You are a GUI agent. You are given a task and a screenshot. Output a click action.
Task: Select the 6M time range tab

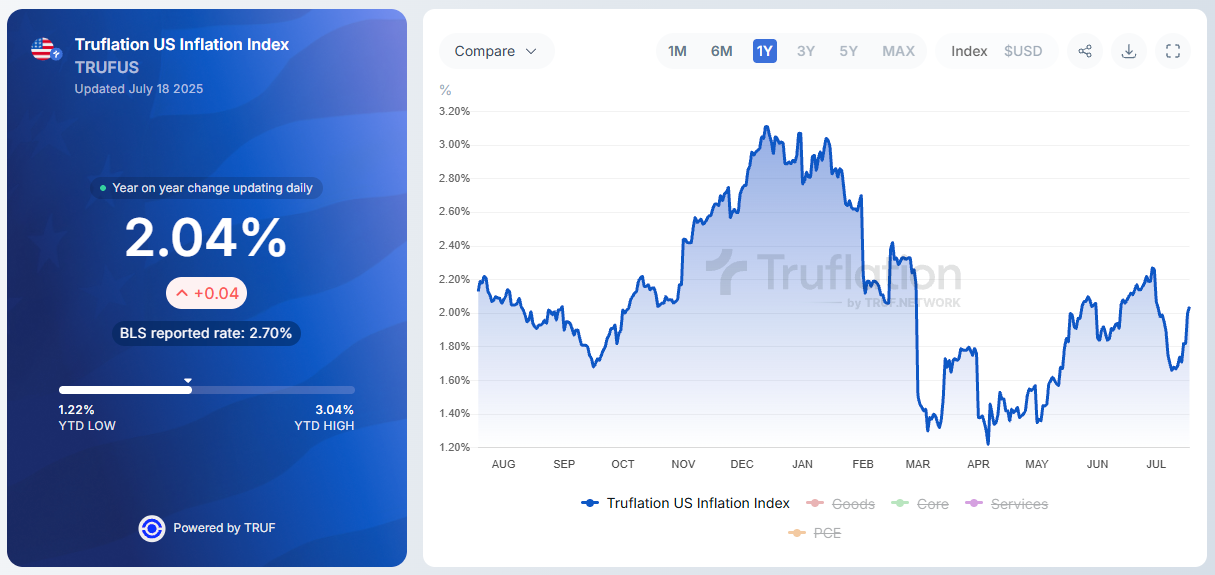coord(722,51)
